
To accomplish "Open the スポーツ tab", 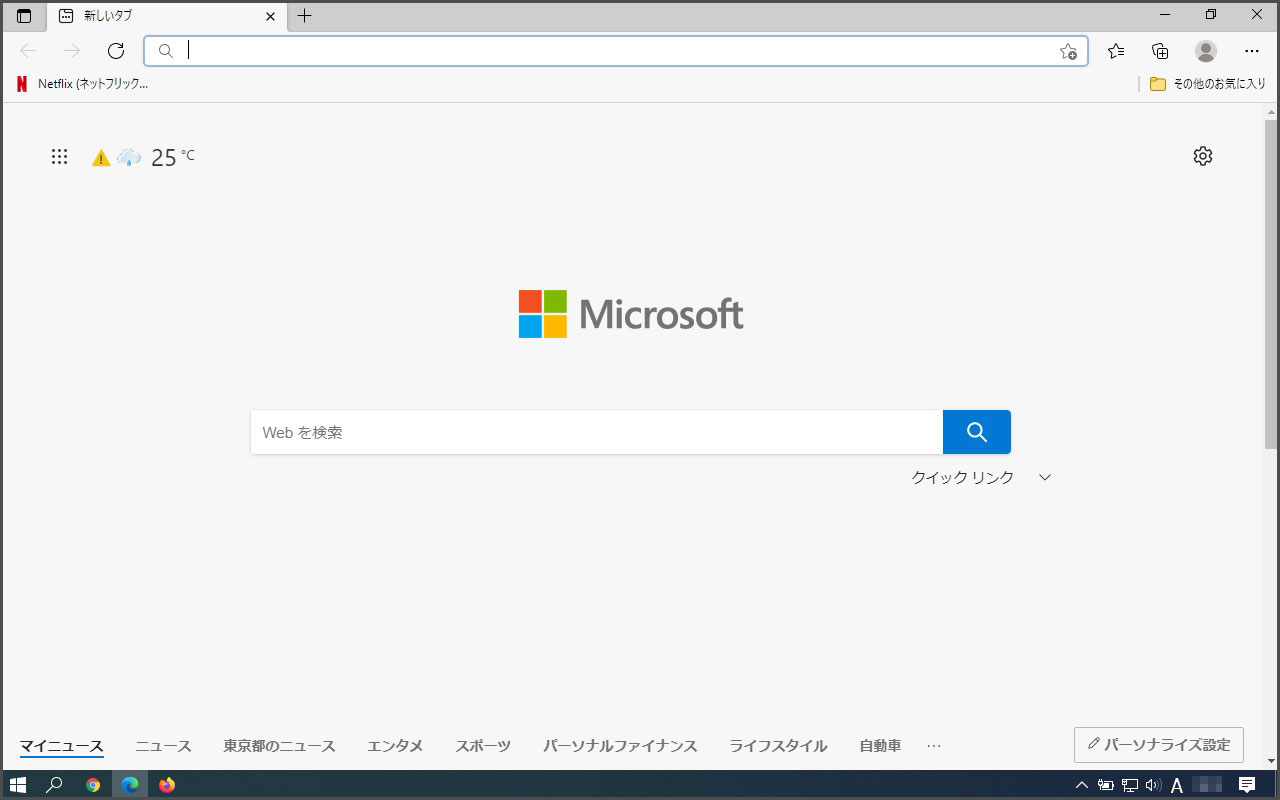I will pos(483,746).
